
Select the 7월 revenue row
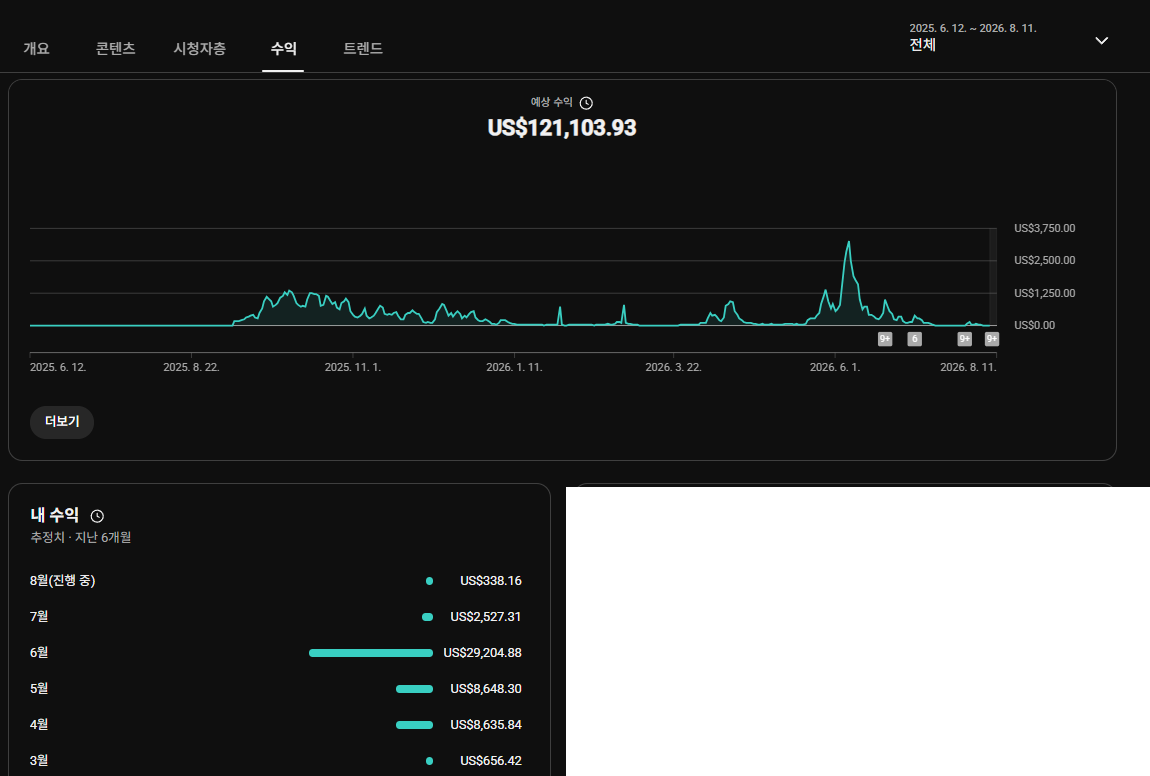tap(276, 617)
